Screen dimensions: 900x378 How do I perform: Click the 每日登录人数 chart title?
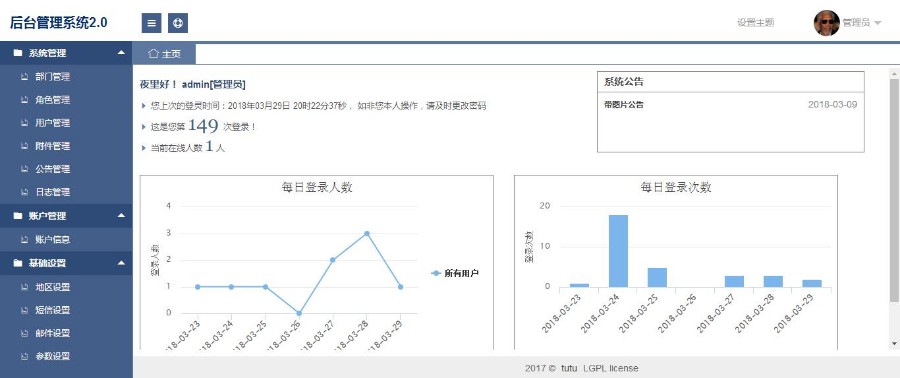(x=317, y=187)
